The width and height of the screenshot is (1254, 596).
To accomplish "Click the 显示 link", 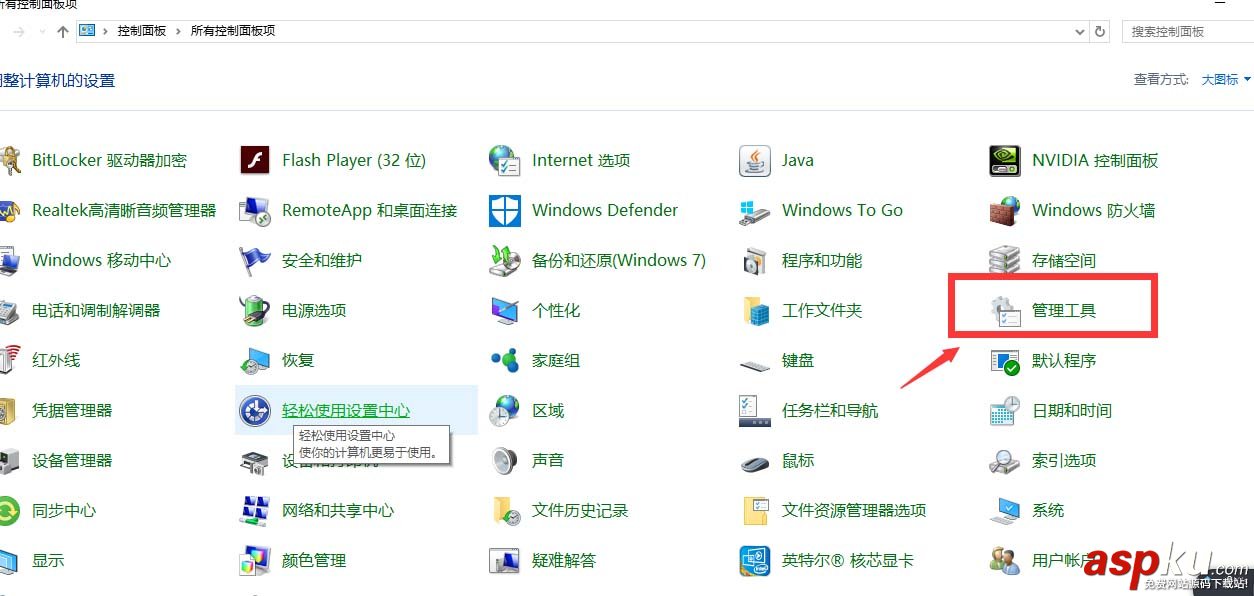I will [x=48, y=560].
